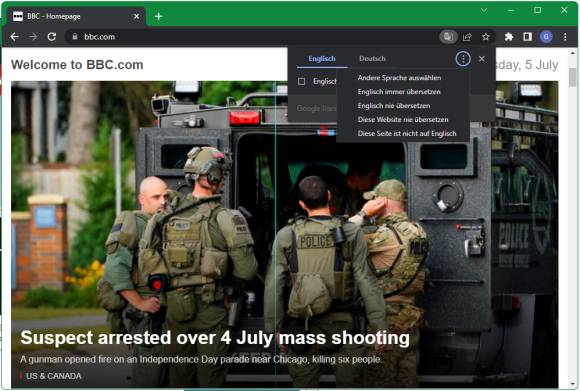Click the scrollbar down arrow
The image size is (580, 391).
(x=573, y=384)
